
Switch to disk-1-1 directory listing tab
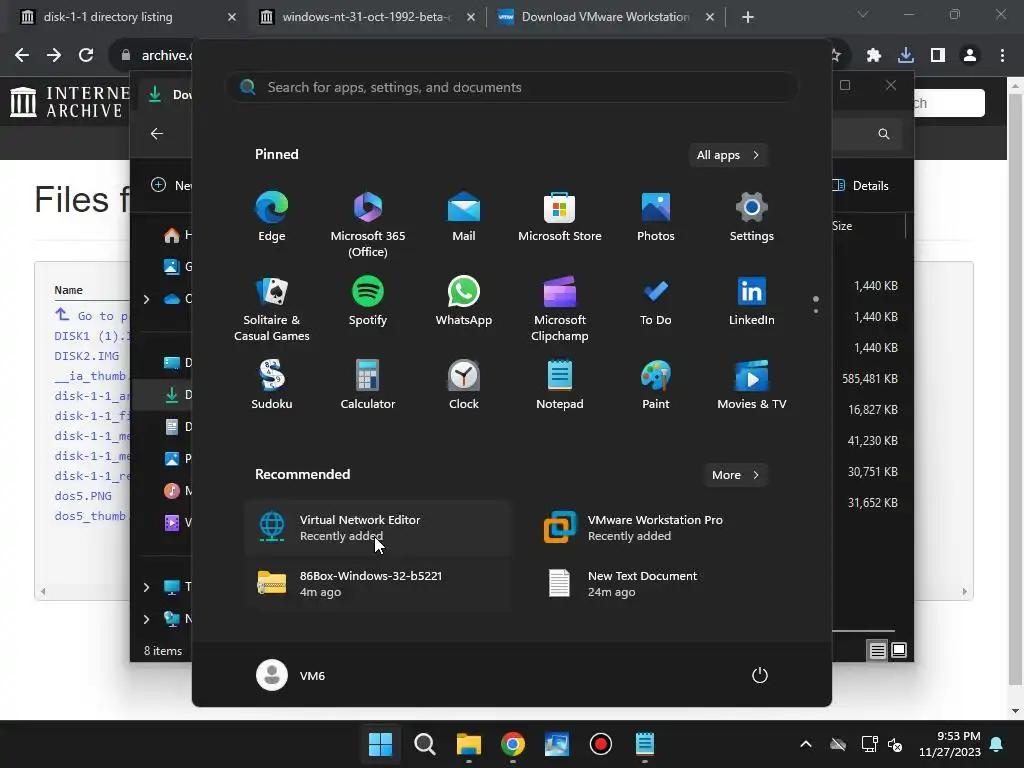tap(127, 17)
